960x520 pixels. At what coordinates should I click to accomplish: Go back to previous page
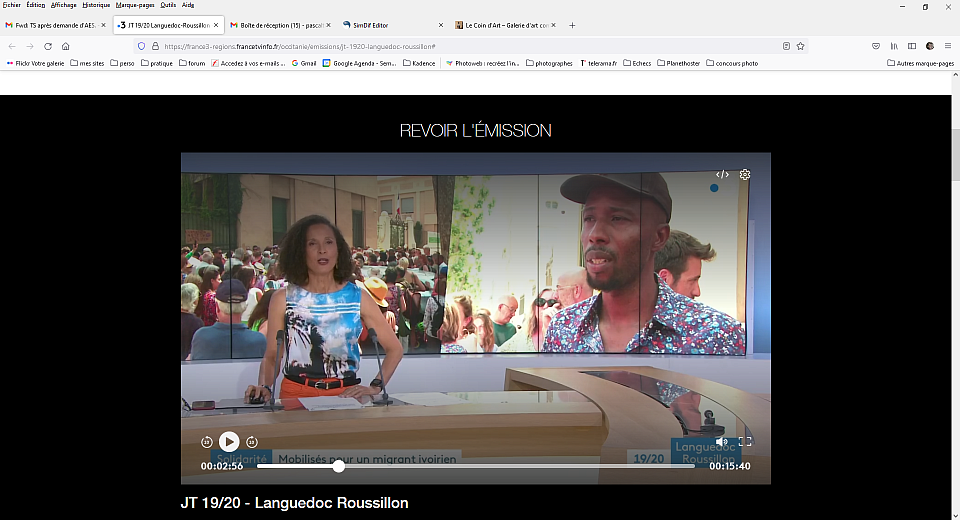12,46
